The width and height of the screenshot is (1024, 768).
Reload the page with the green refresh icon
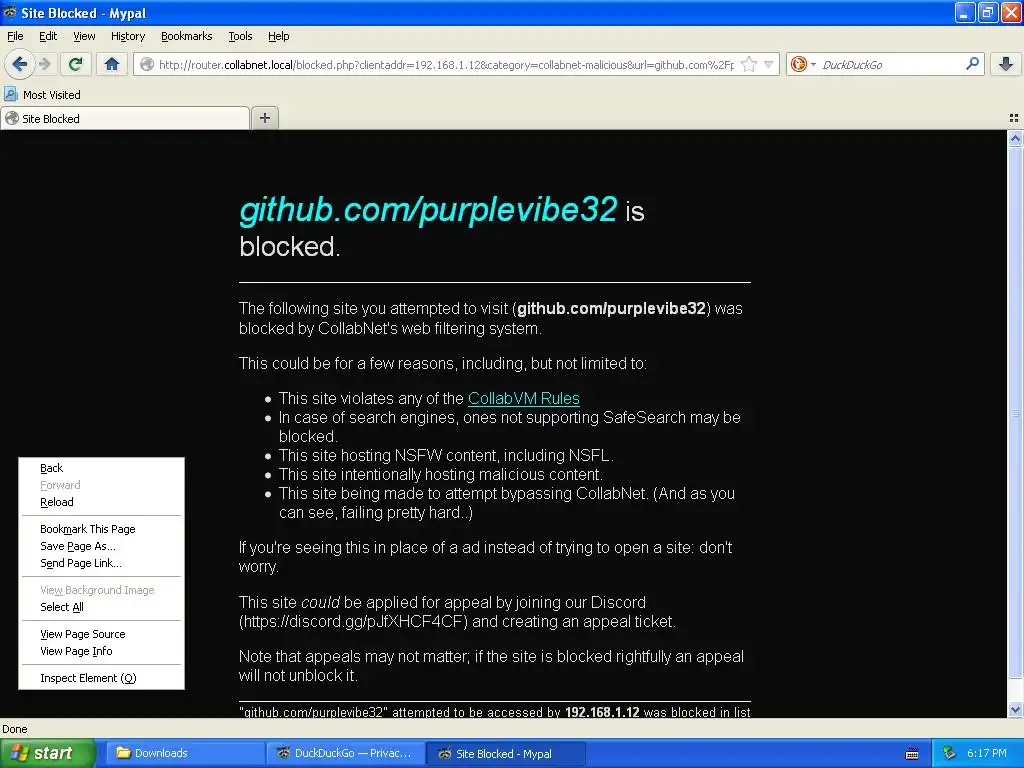(76, 64)
